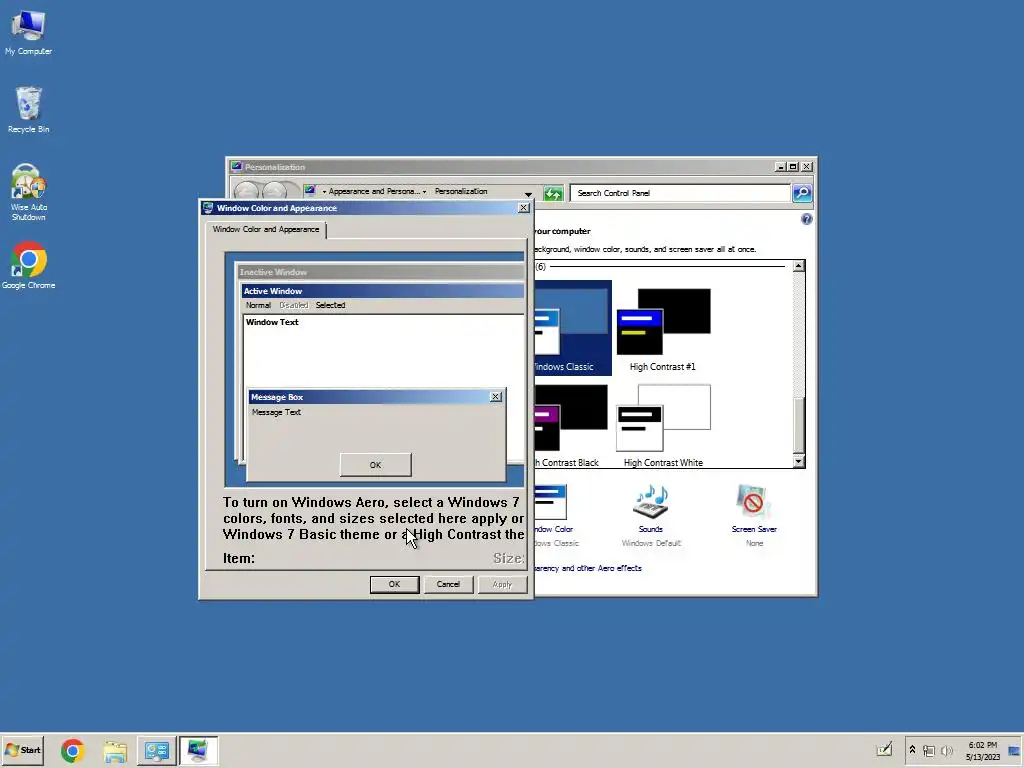Click the preview Message Box OK button
Viewport: 1024px width, 768px height.
point(376,465)
